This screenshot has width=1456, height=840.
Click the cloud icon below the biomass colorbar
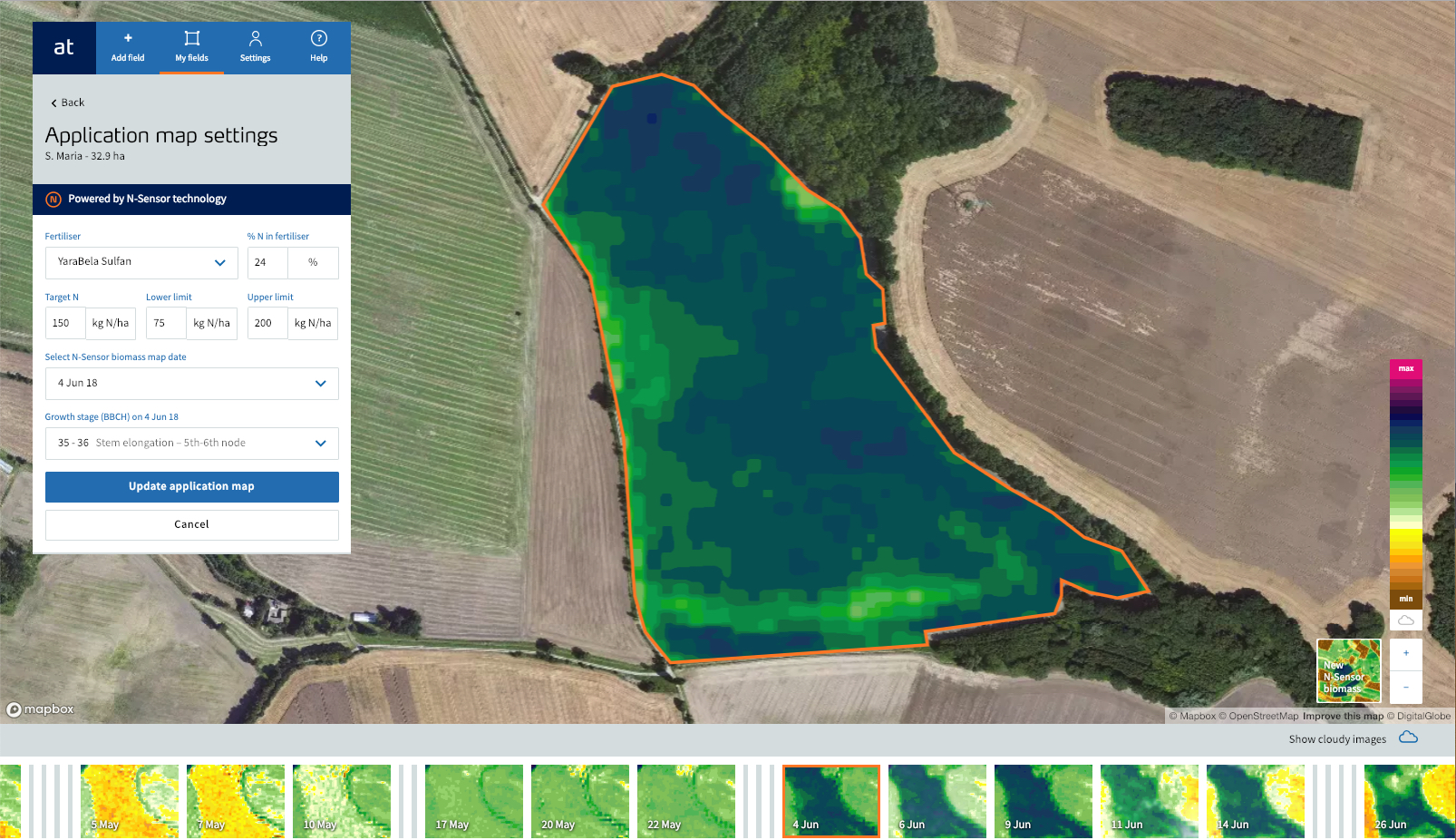point(1406,620)
